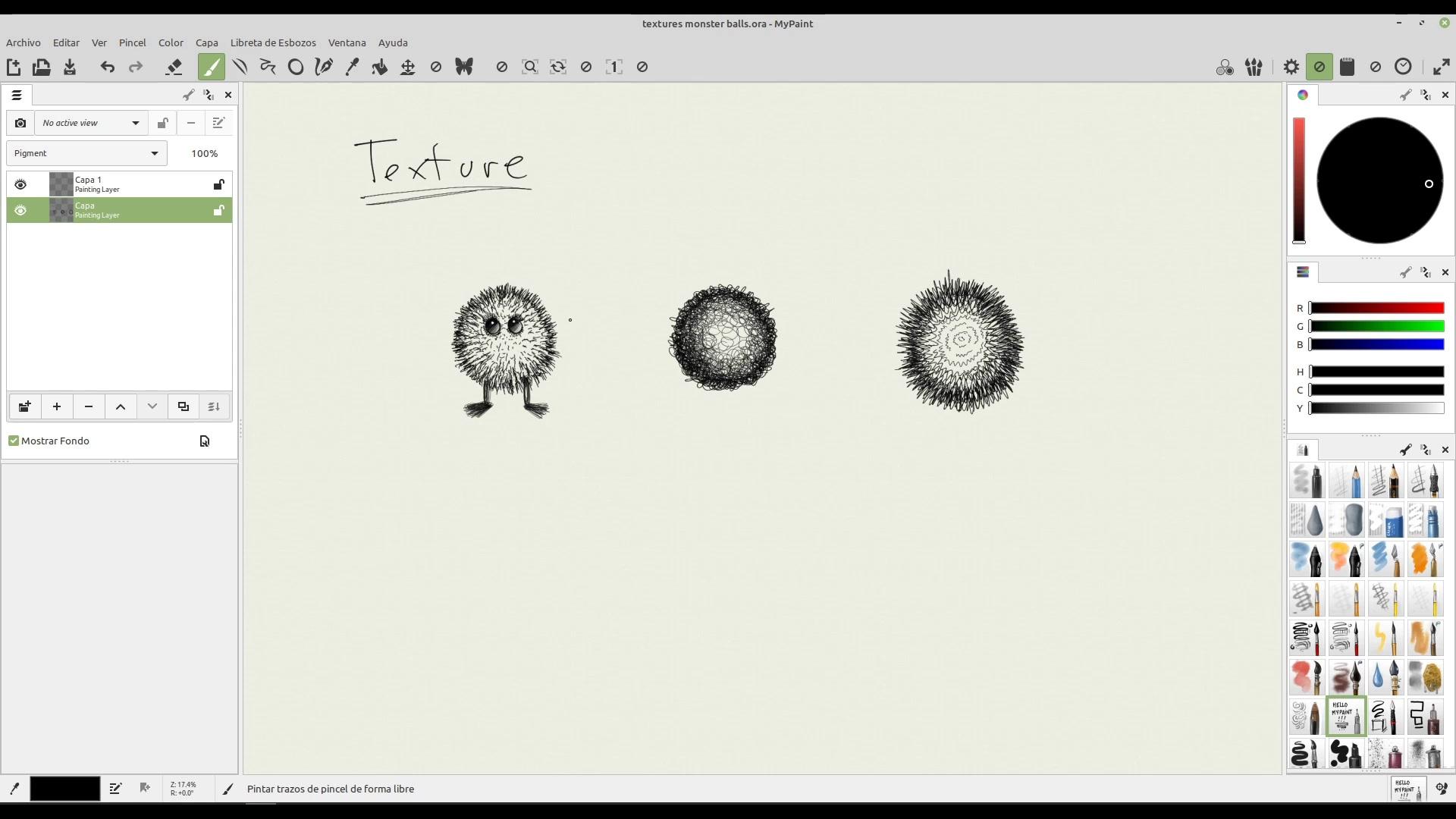The width and height of the screenshot is (1456, 819).
Task: Open a file with folder icon
Action: point(41,67)
